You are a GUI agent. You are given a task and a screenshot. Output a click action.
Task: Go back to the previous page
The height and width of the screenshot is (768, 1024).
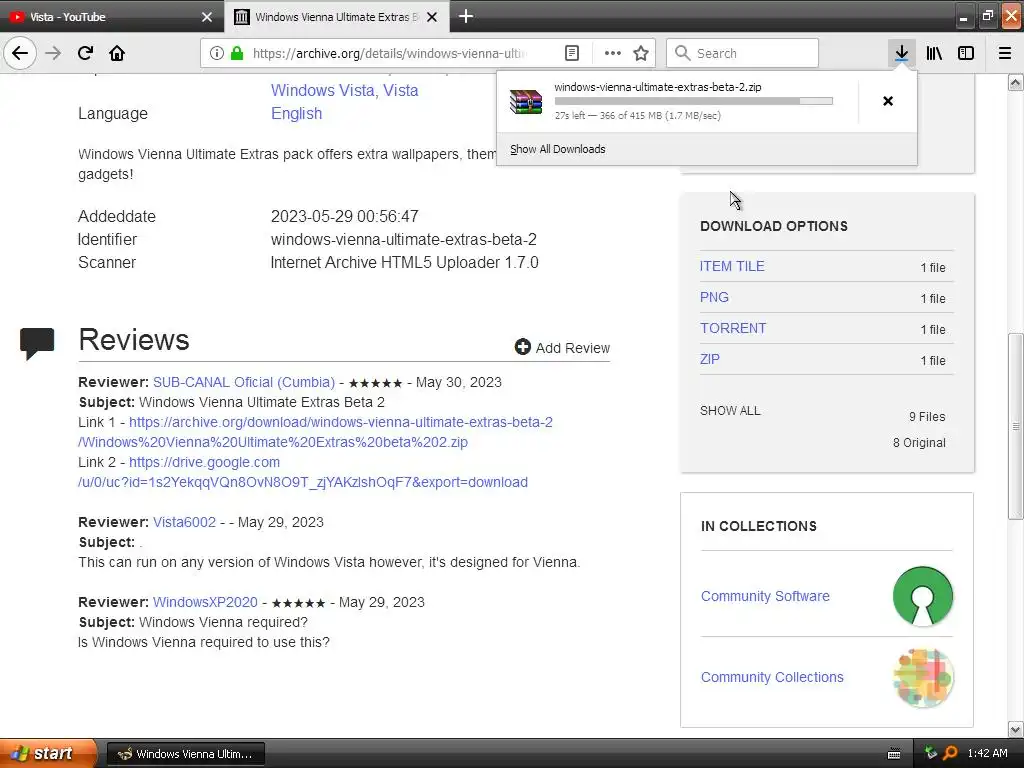(20, 53)
